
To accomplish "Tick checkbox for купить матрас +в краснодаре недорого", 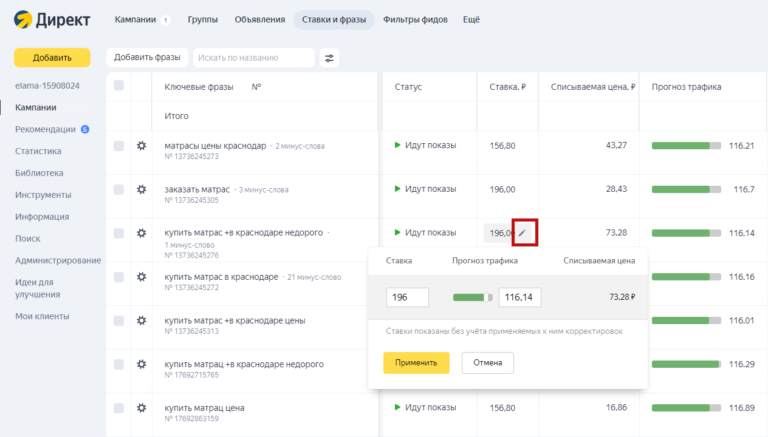I will [x=119, y=233].
